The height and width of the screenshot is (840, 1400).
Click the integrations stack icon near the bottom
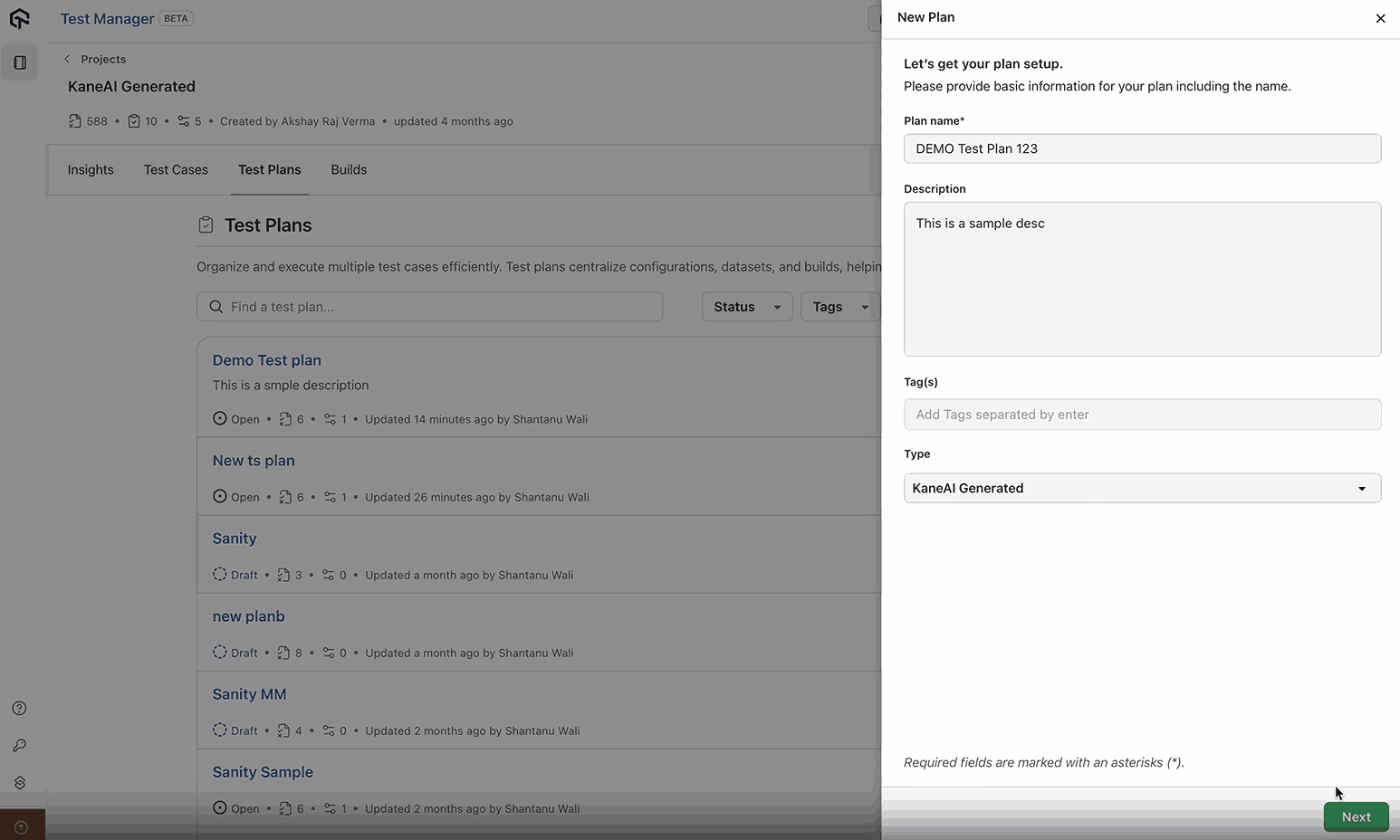pos(19,782)
